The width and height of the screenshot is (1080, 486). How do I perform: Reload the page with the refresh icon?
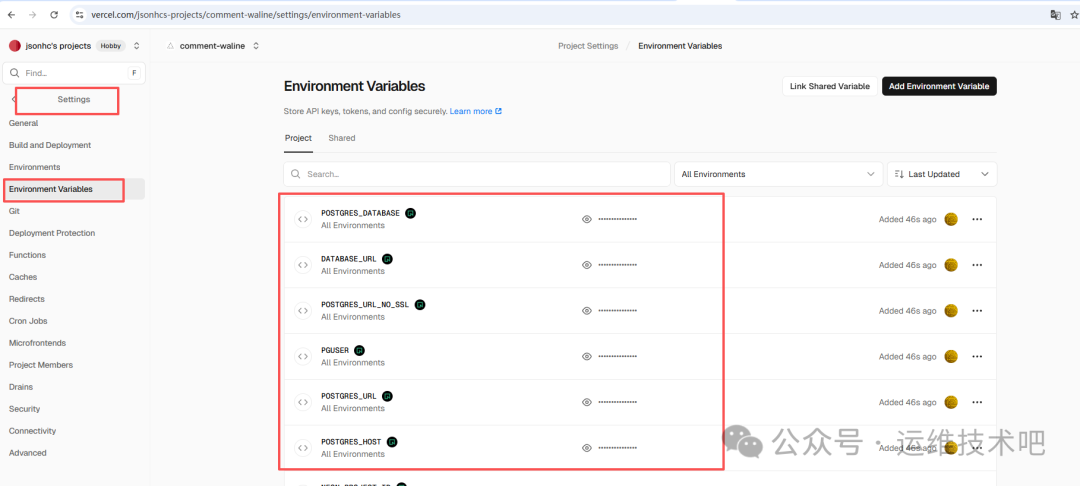point(54,14)
